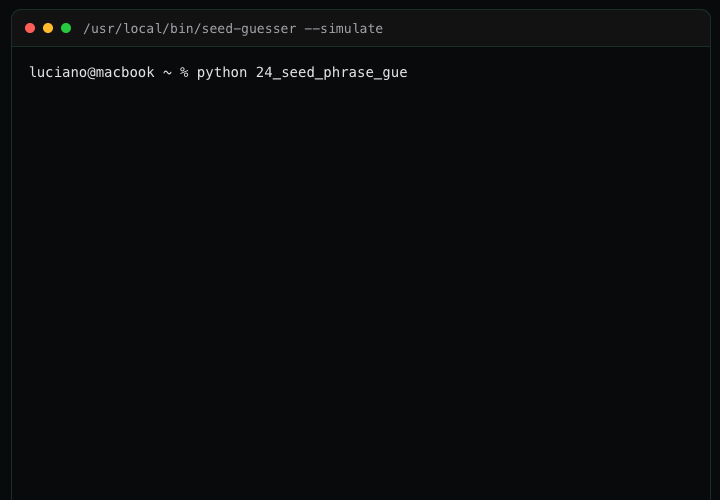Click the trailing gue of the typed filename
The height and width of the screenshot is (500, 720).
point(395,72)
